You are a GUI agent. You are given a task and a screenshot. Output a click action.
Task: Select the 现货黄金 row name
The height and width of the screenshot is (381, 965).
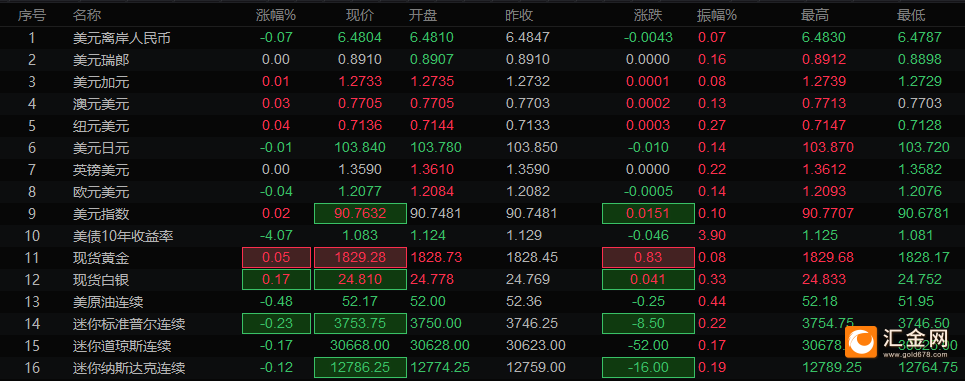coord(101,258)
